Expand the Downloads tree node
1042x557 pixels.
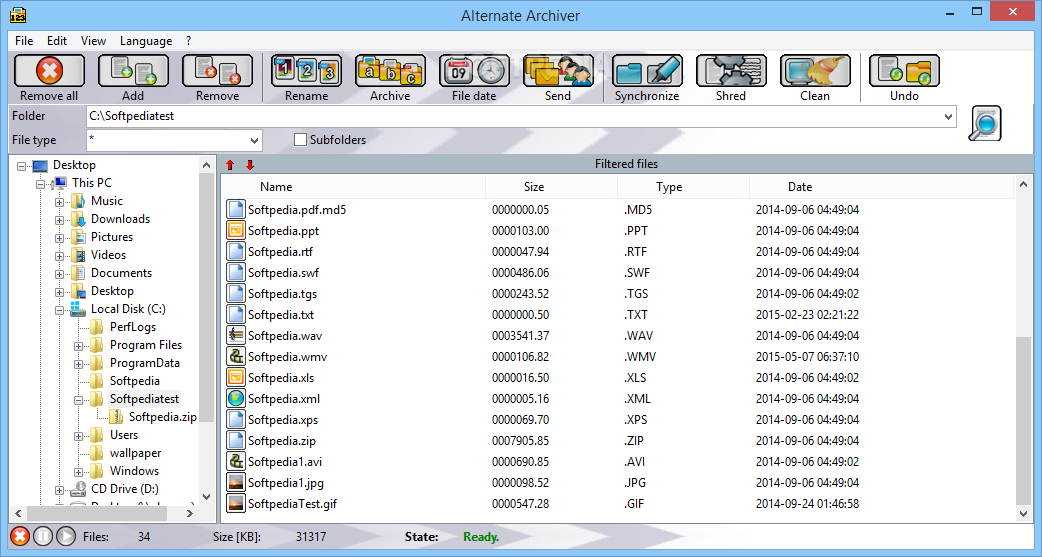click(60, 219)
